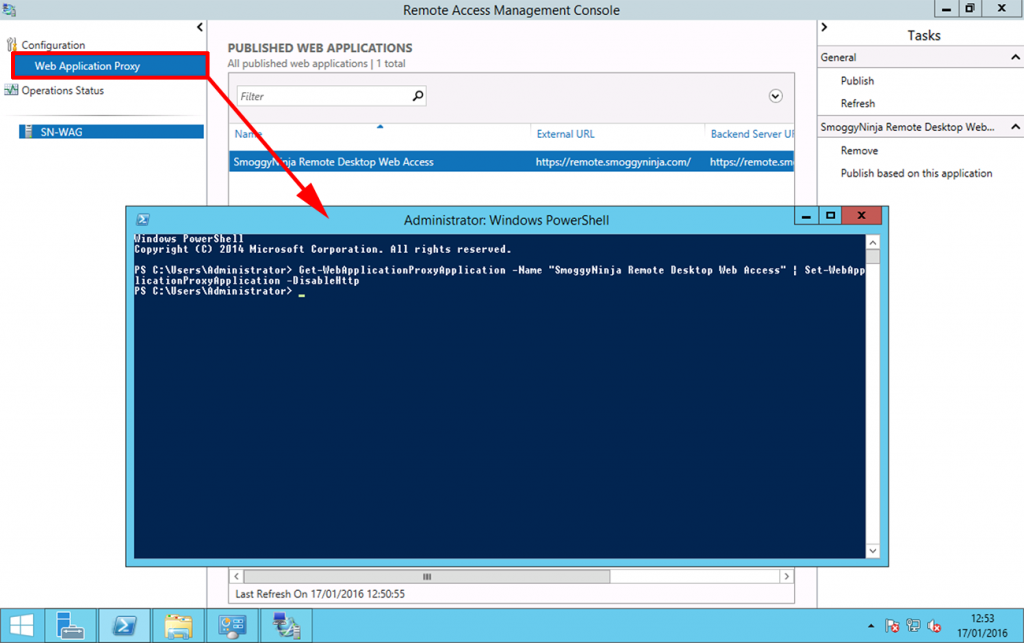Click the https://remote.smoggyninja.com/ External URL cell
The height and width of the screenshot is (643, 1024).
(x=613, y=162)
